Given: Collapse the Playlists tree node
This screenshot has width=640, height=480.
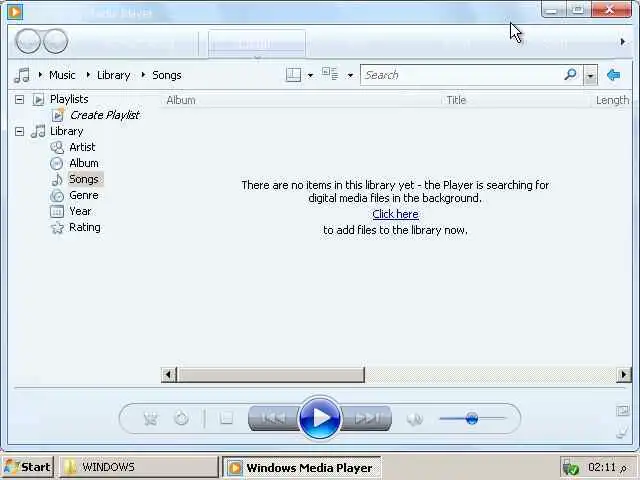Looking at the screenshot, I should tap(19, 99).
